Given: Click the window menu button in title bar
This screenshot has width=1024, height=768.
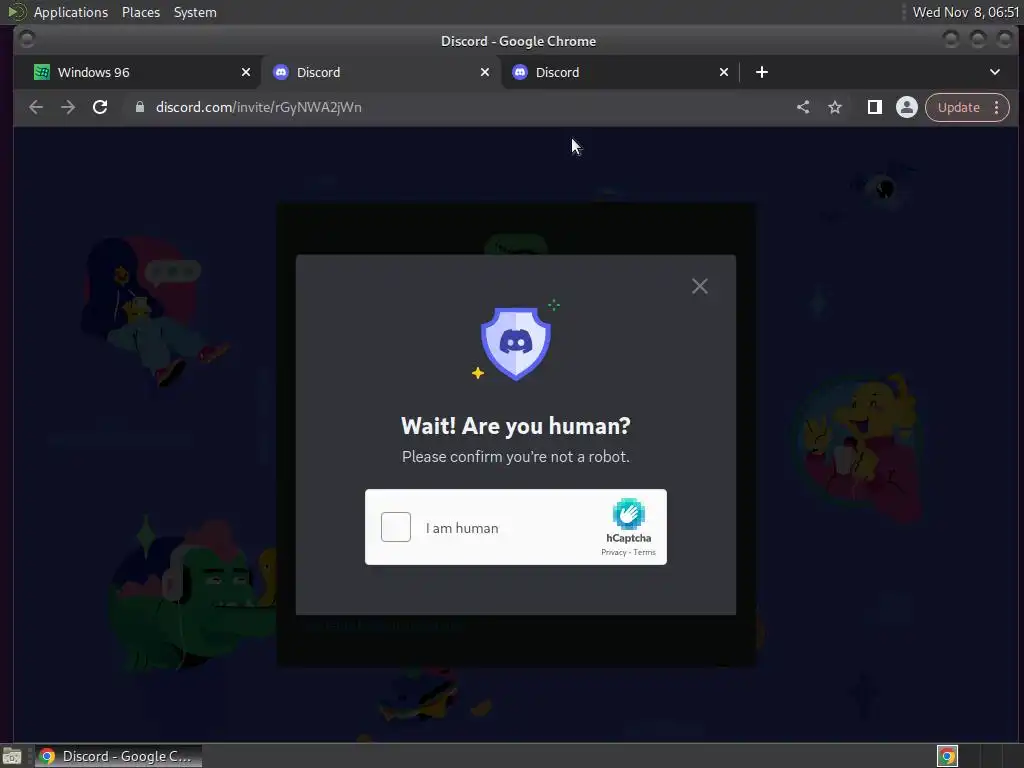Looking at the screenshot, I should [27, 40].
